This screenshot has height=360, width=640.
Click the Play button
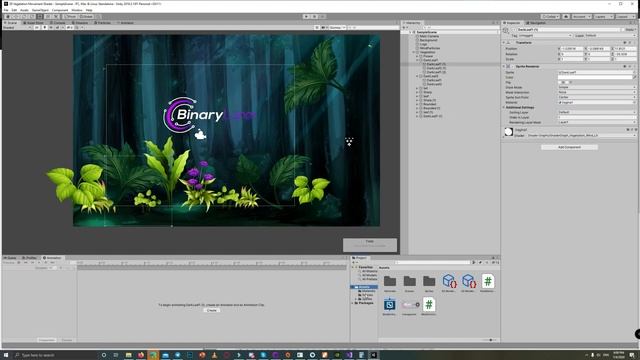tap(306, 16)
